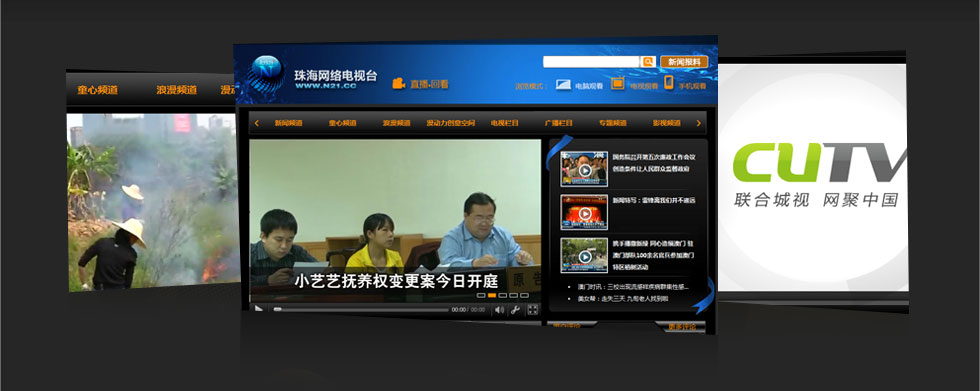Select the 电脑观看 computer viewing icon
The width and height of the screenshot is (980, 391).
coord(563,84)
